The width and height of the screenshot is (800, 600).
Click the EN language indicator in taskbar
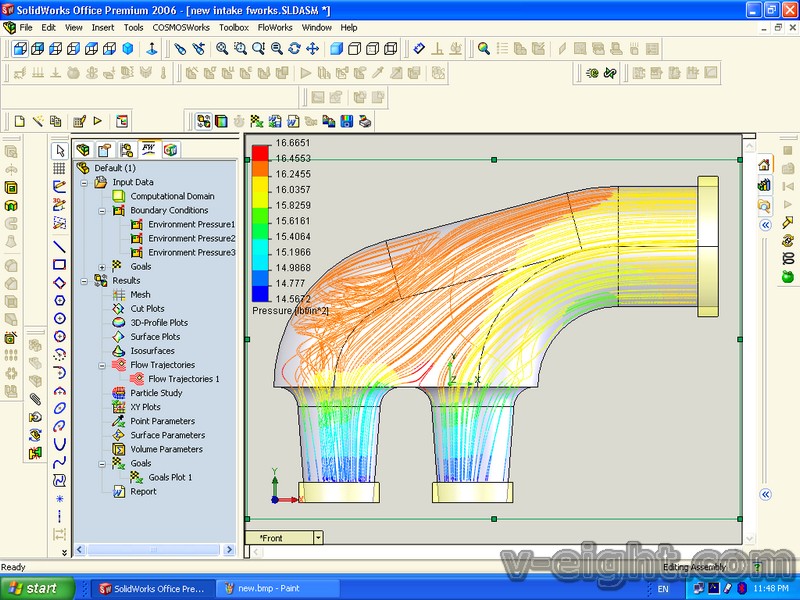[663, 589]
